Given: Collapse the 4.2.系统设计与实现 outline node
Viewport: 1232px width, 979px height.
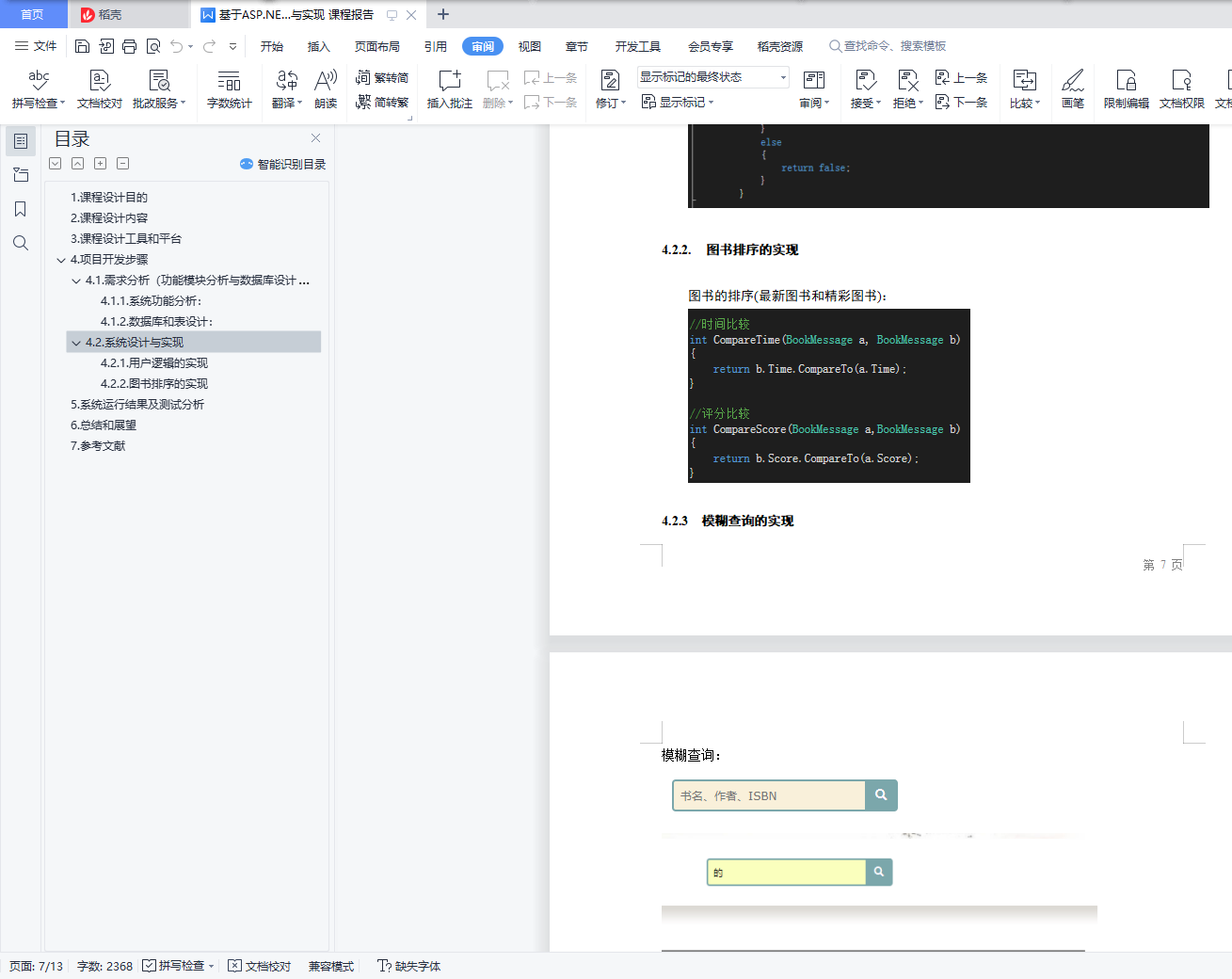Looking at the screenshot, I should coord(76,343).
